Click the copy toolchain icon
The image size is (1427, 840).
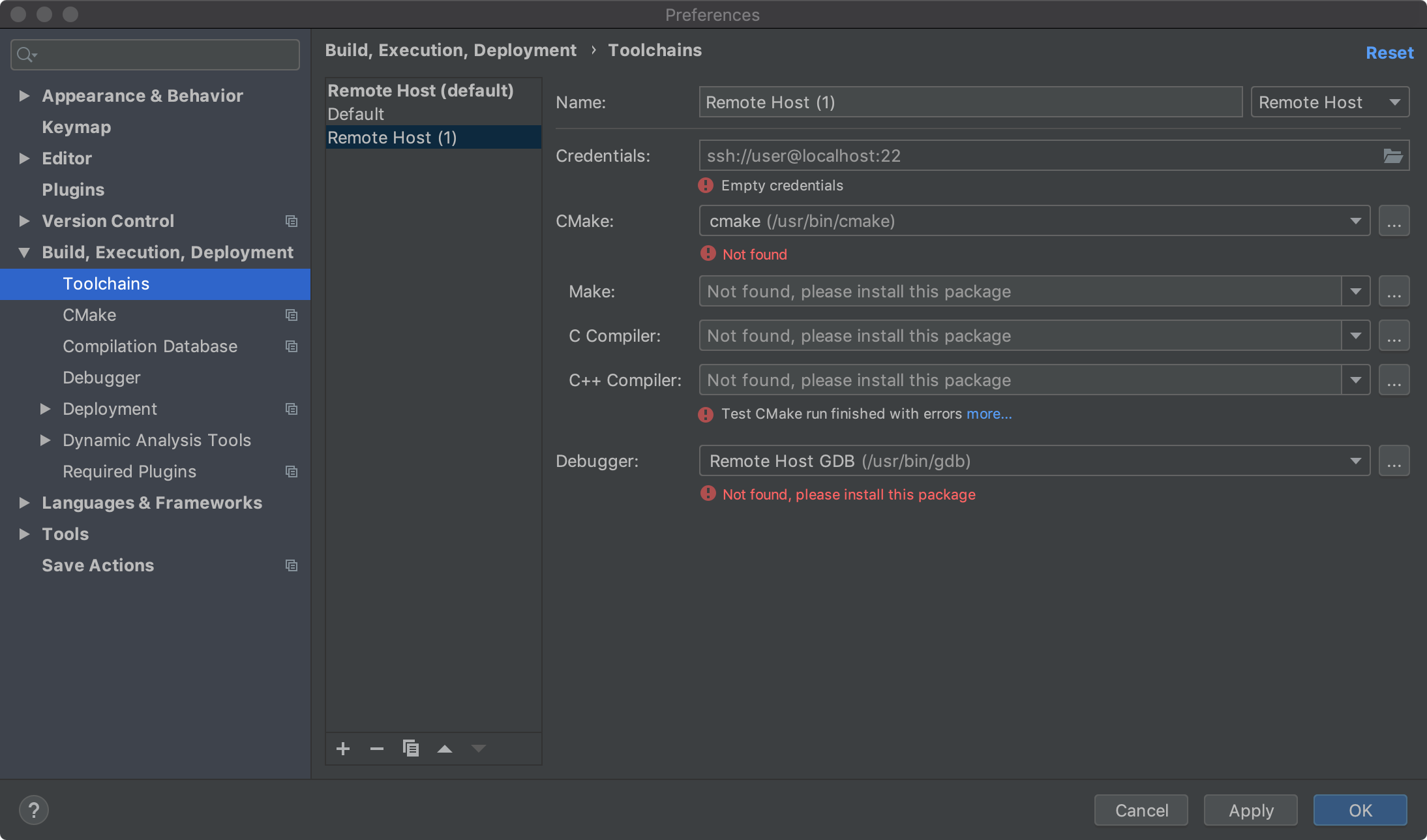point(411,749)
